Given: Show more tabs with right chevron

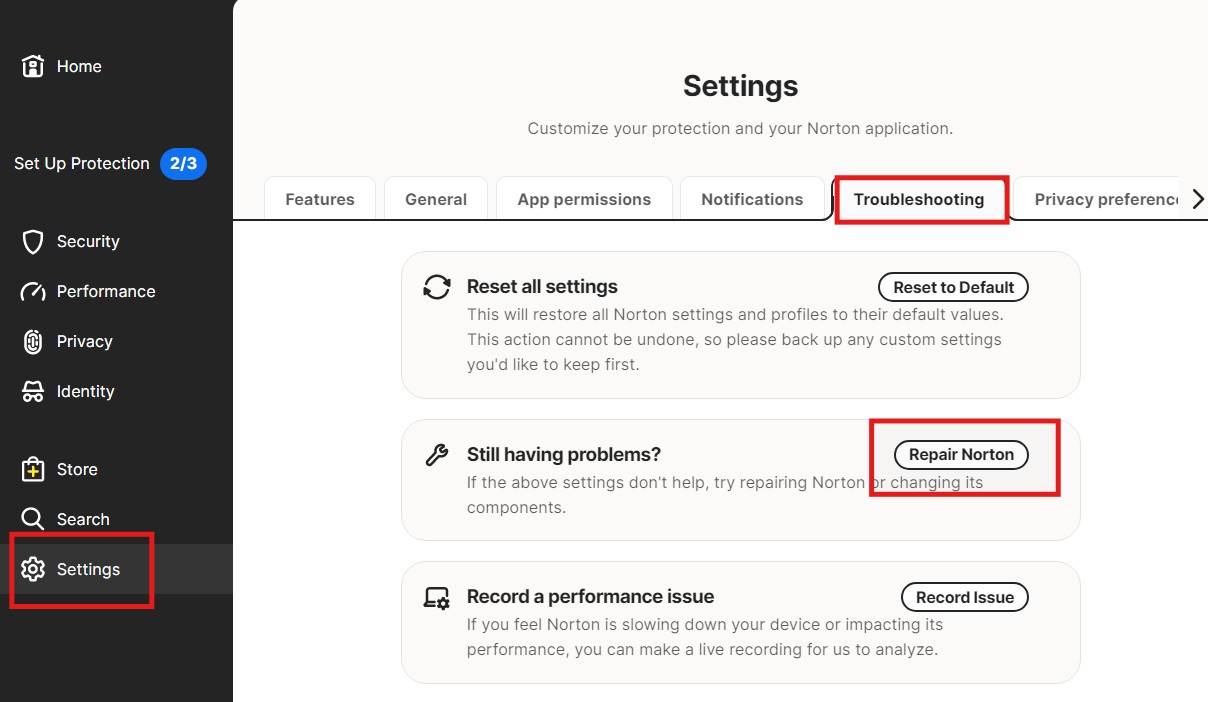Looking at the screenshot, I should [1198, 199].
